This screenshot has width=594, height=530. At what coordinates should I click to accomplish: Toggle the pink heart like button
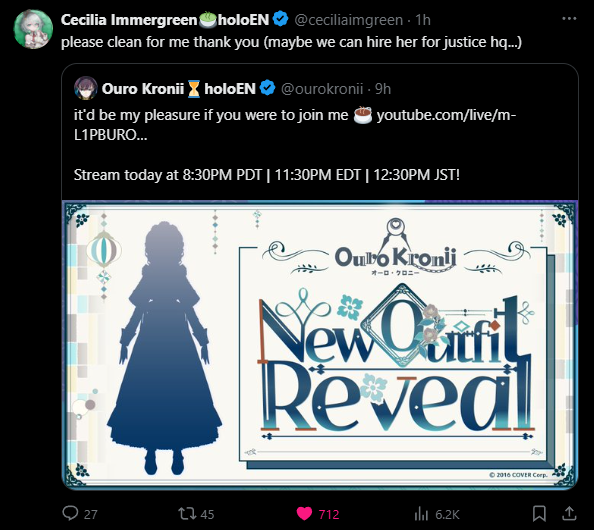click(x=304, y=514)
